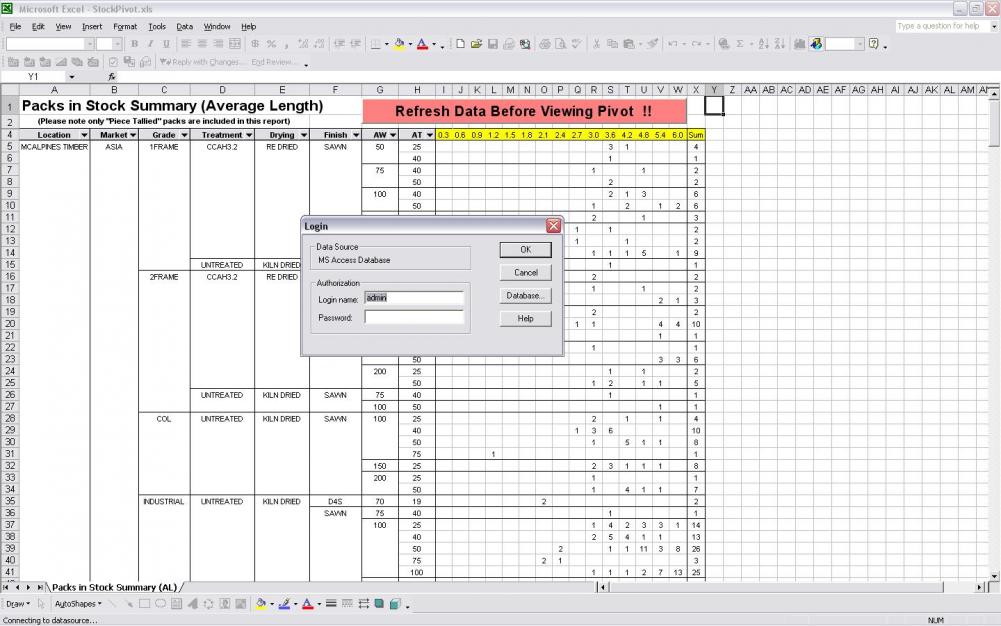1001x626 pixels.
Task: Toggle underline formatting in the toolbar
Action: pos(167,43)
